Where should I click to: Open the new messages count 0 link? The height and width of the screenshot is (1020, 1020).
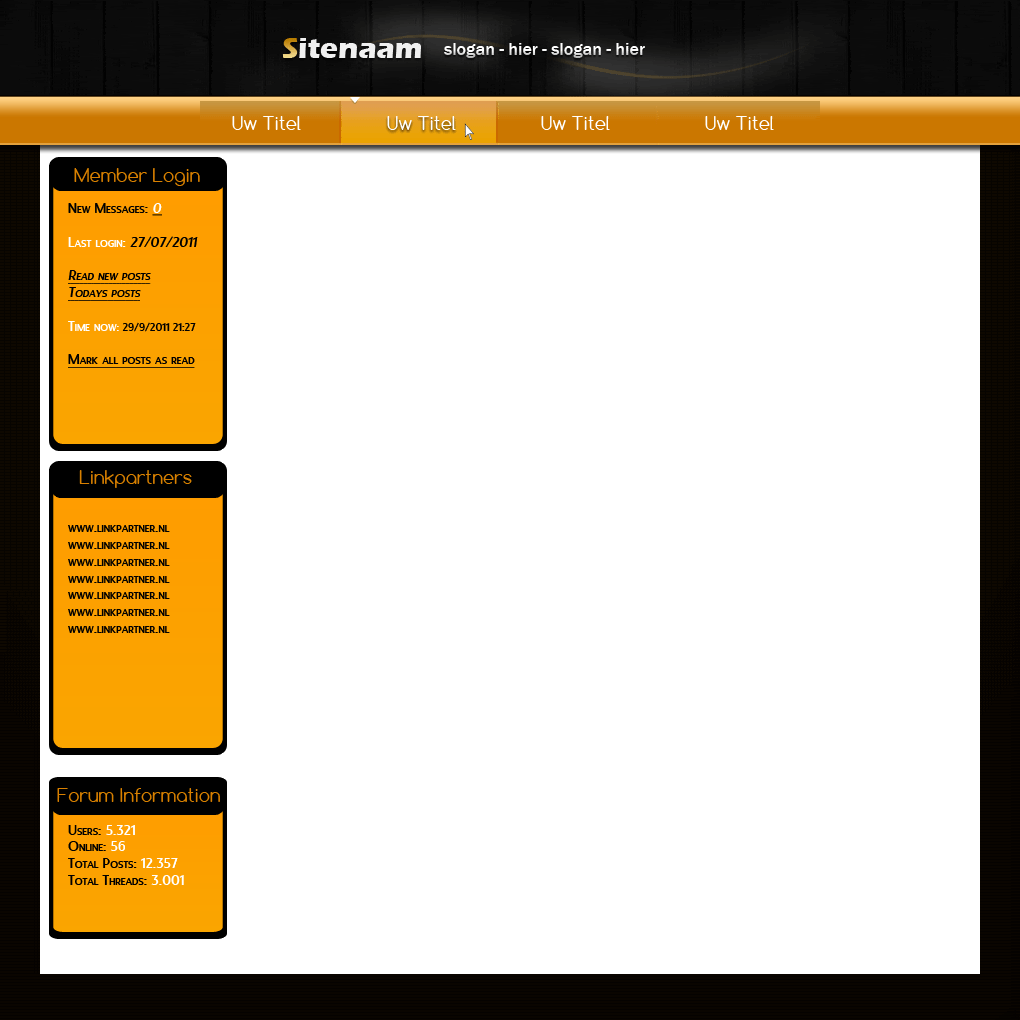157,208
